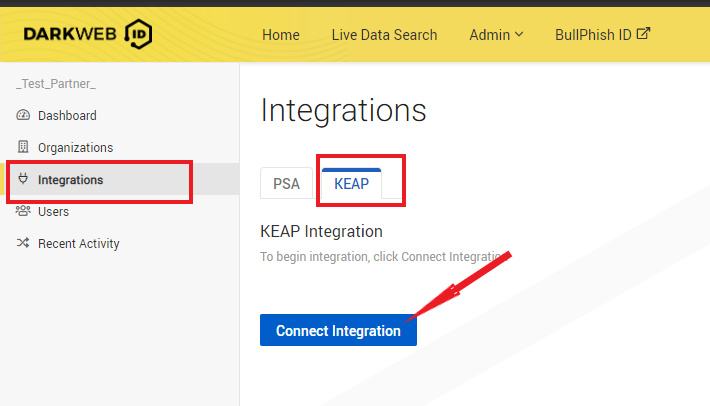The width and height of the screenshot is (710, 406).
Task: Expand the Admin dropdown chevron
Action: (519, 34)
